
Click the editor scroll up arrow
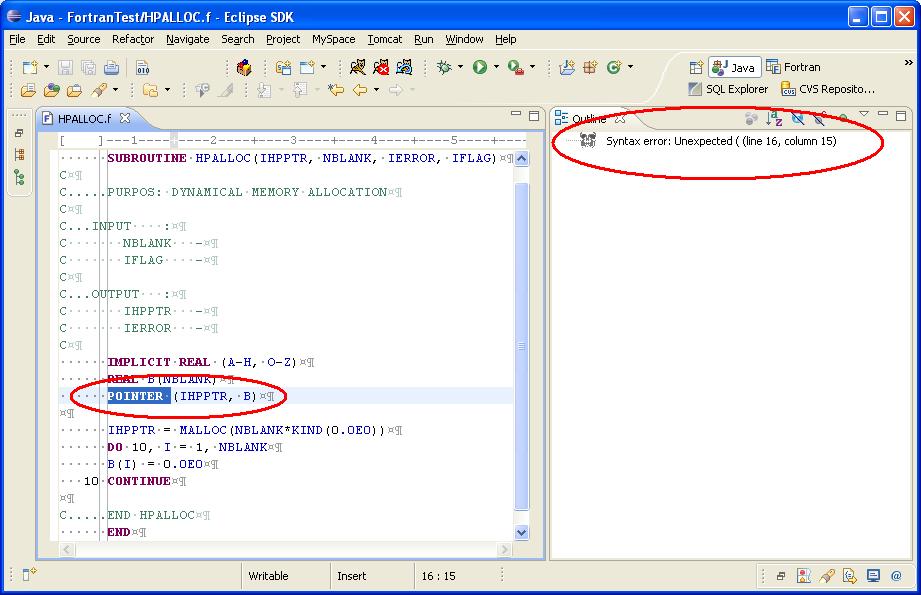coord(521,159)
